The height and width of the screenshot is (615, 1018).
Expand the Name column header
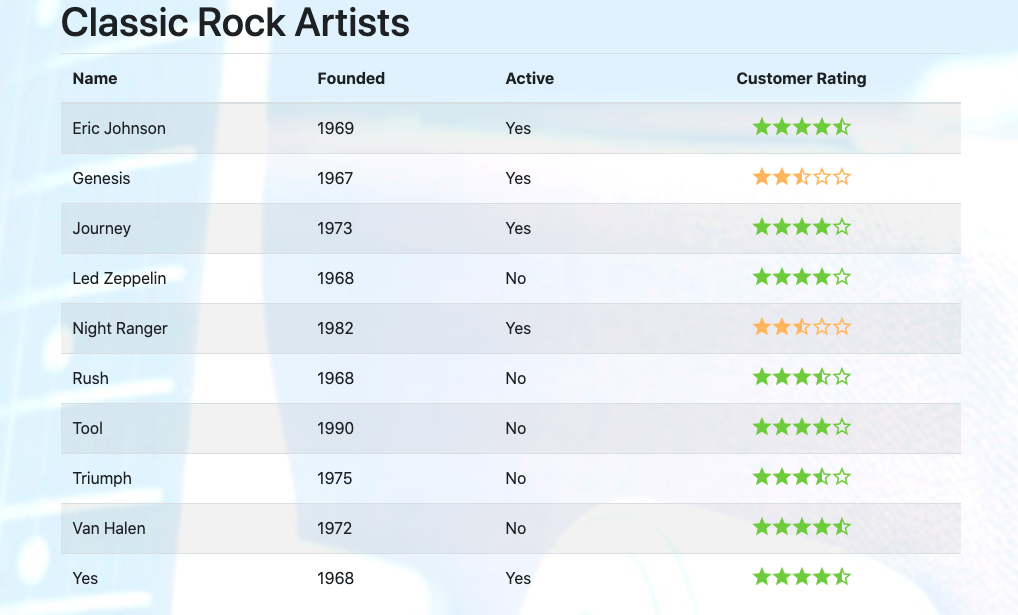94,78
